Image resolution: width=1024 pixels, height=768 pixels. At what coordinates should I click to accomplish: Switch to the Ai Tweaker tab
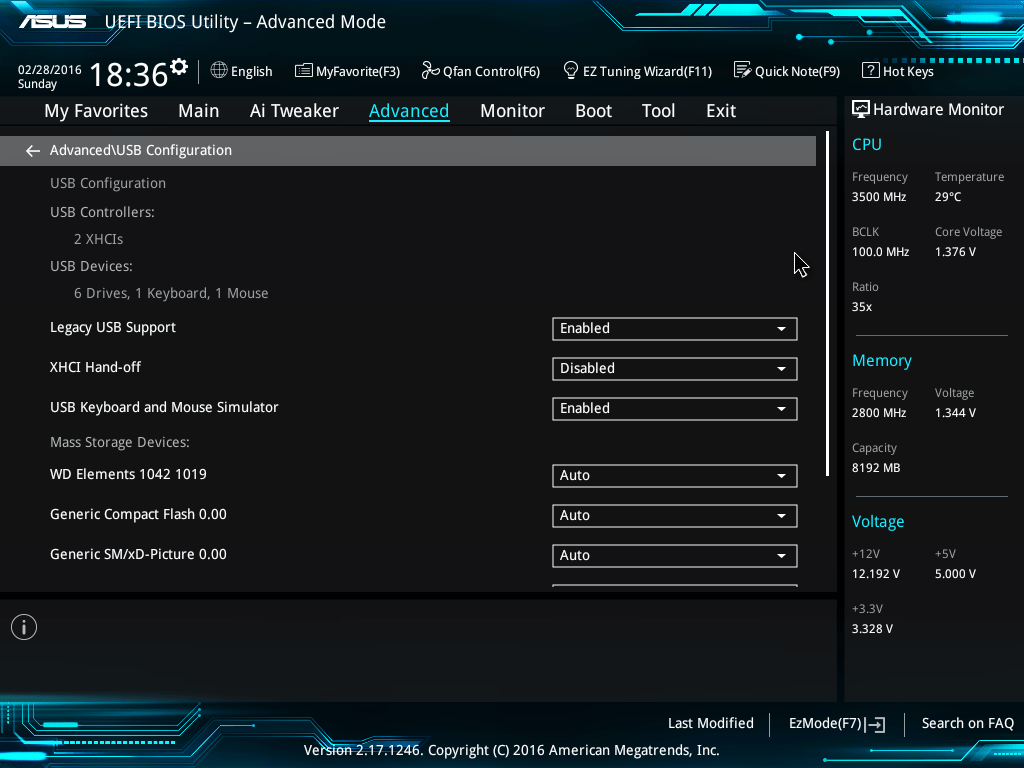point(294,111)
